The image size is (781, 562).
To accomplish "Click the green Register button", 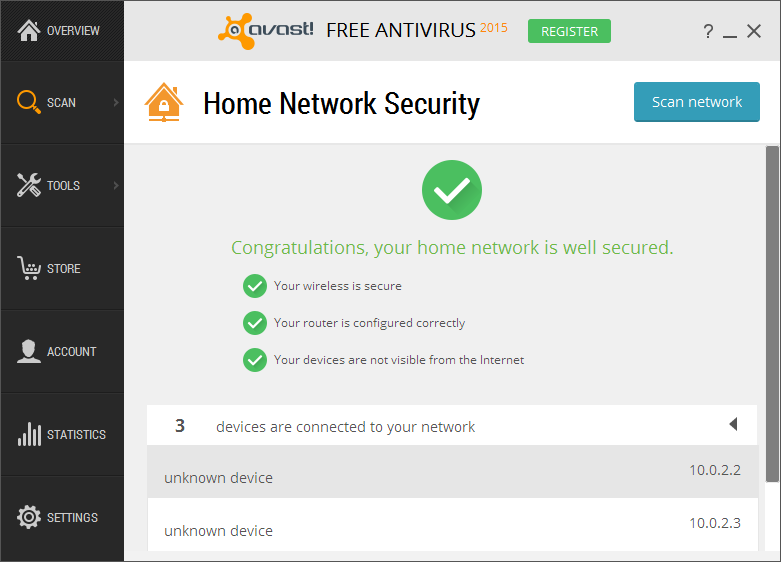I will 569,31.
